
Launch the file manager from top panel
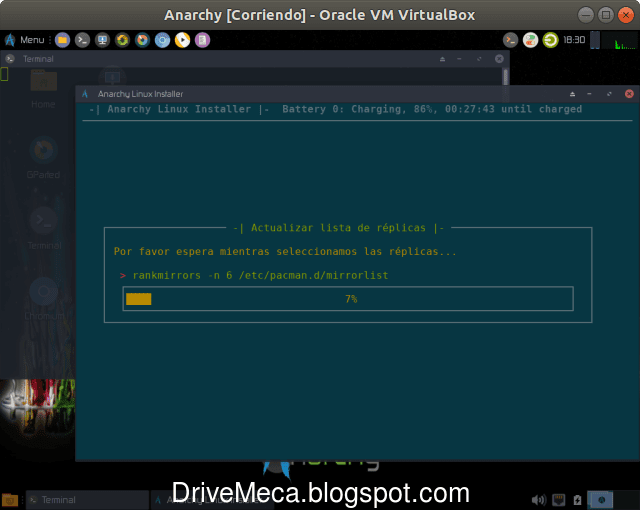[x=62, y=40]
